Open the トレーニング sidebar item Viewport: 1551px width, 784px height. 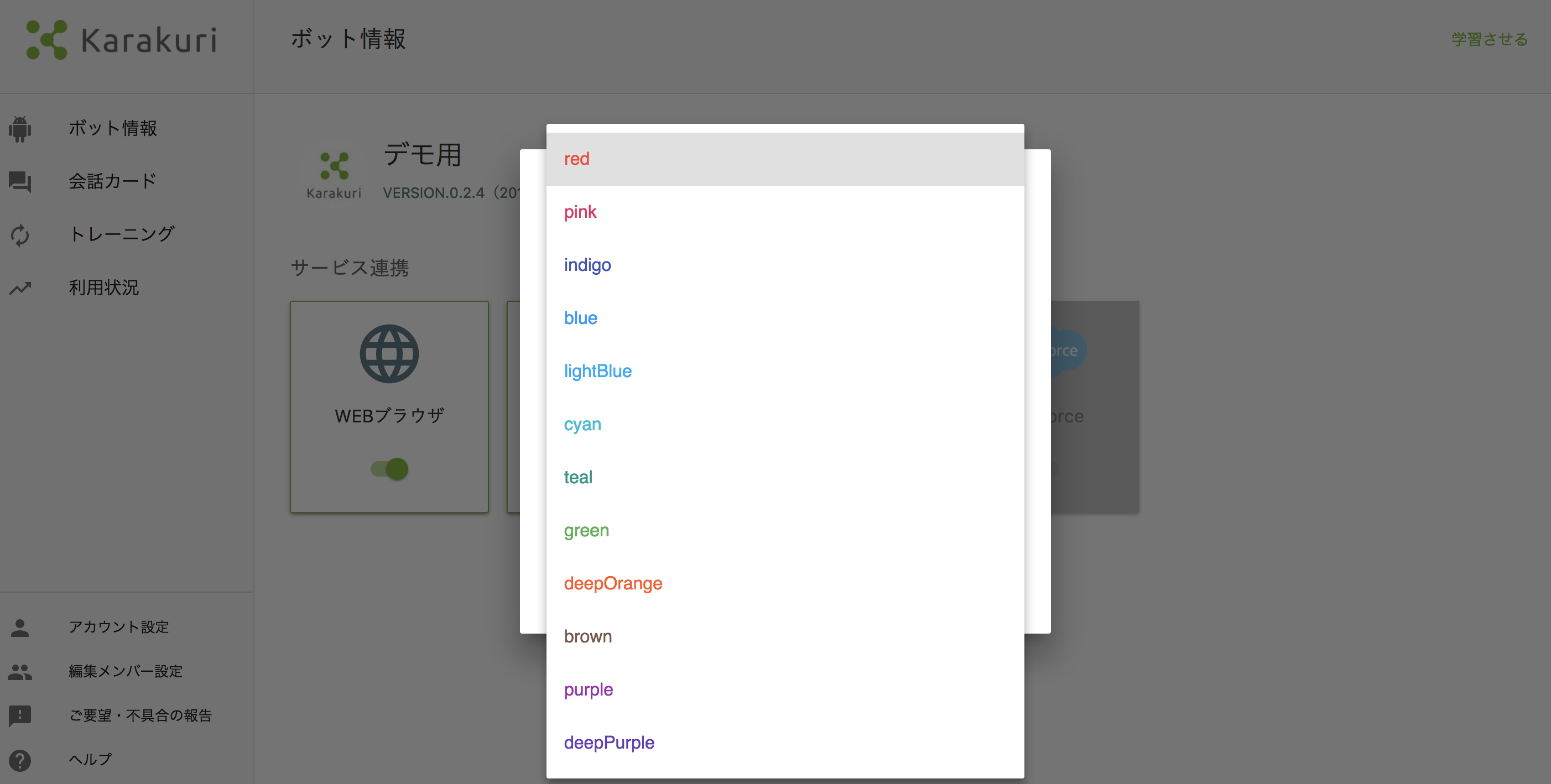click(122, 234)
